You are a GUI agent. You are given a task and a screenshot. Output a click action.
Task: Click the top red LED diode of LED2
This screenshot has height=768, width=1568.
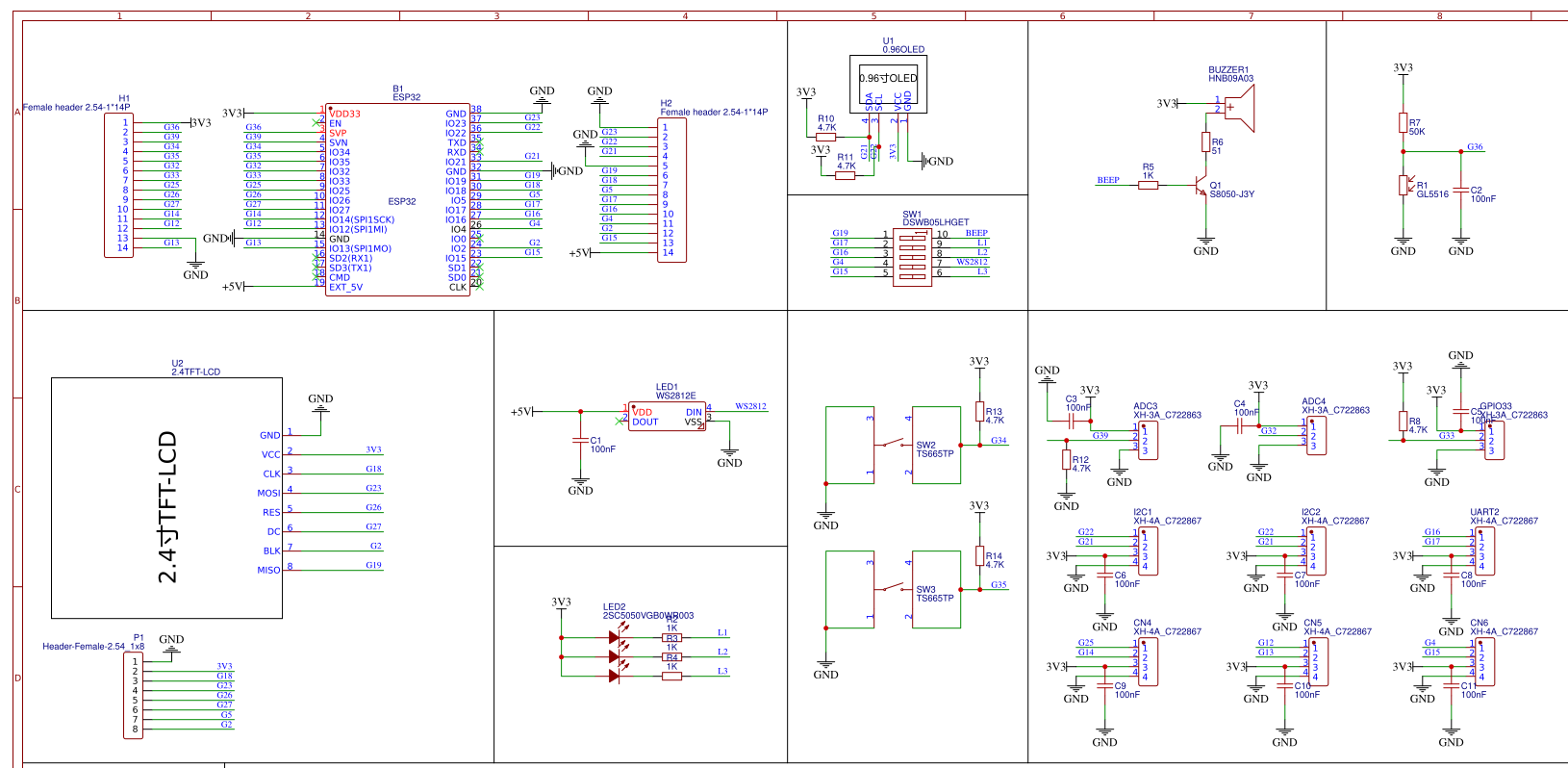click(x=614, y=637)
